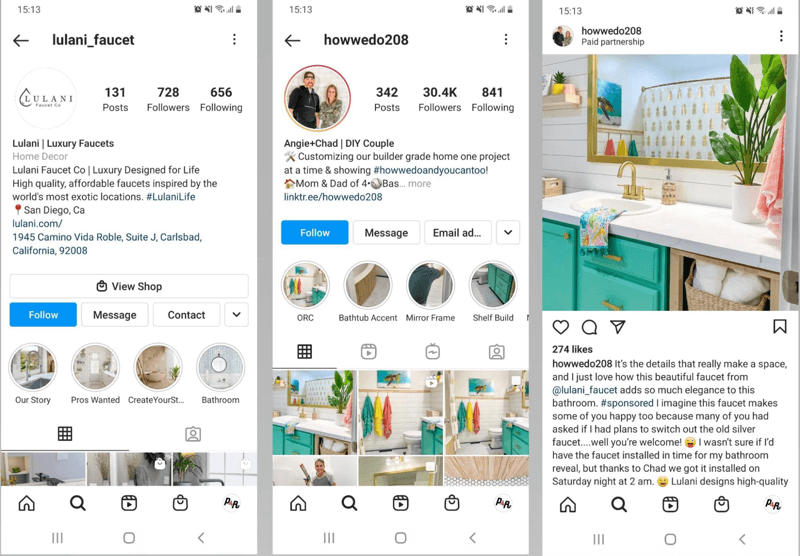Open View Shop on Lulani profile

[129, 286]
